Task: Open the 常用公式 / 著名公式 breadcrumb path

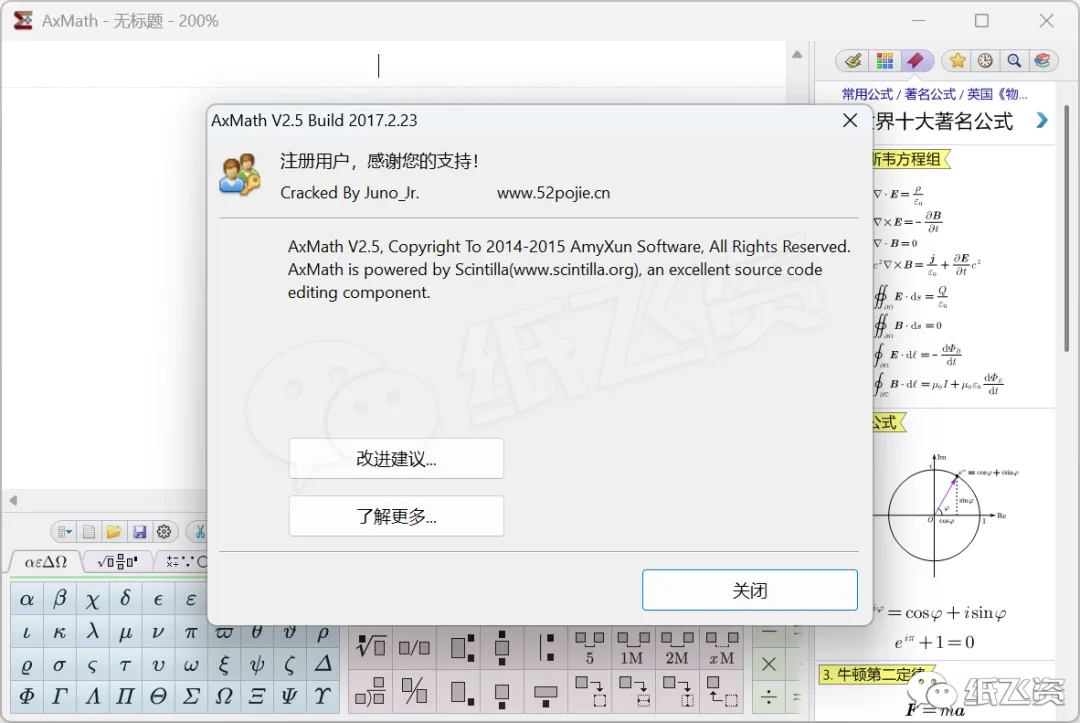Action: coord(934,94)
